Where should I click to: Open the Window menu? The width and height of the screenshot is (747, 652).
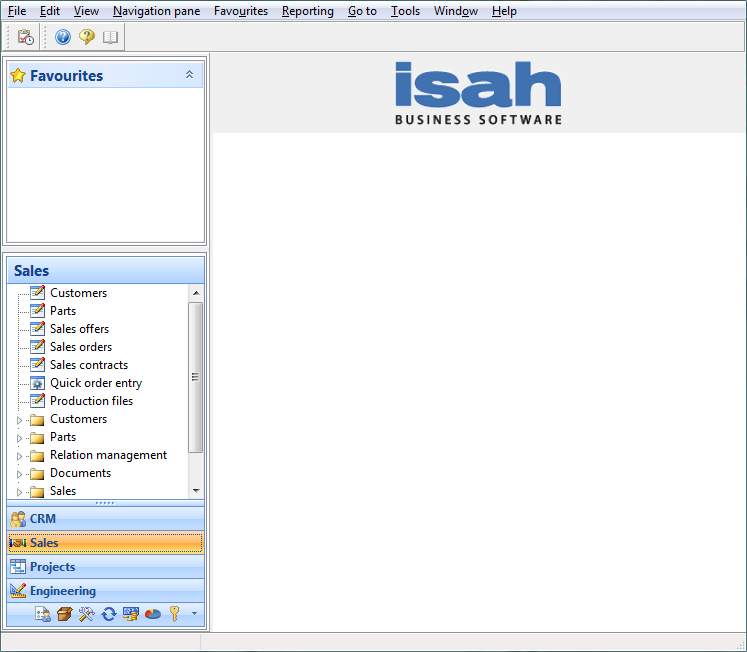[456, 10]
